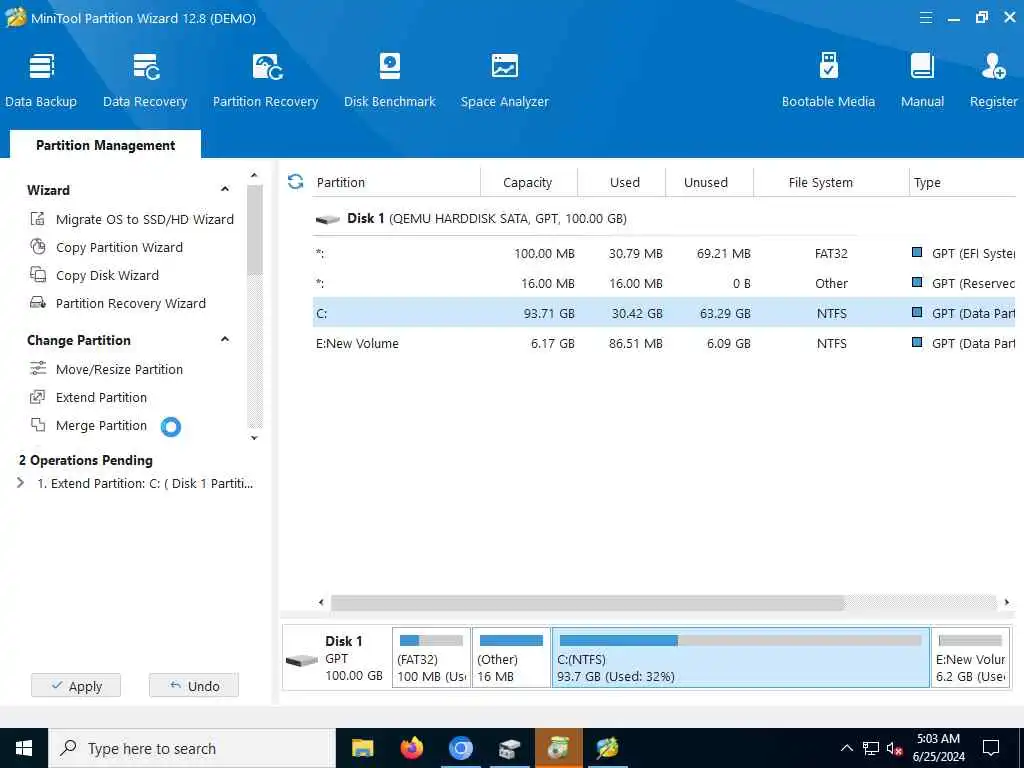Select the C: partition row
Image resolution: width=1024 pixels, height=768 pixels.
pyautogui.click(x=664, y=313)
